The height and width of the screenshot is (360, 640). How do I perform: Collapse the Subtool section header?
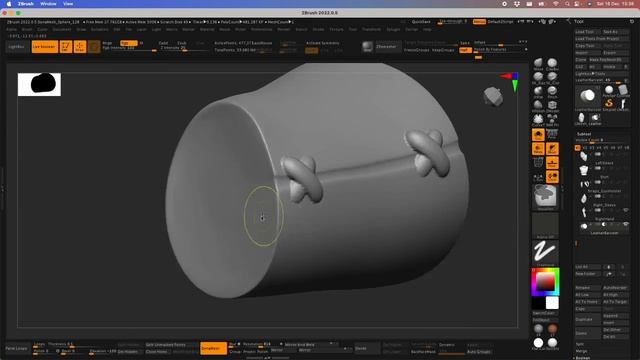click(x=584, y=134)
